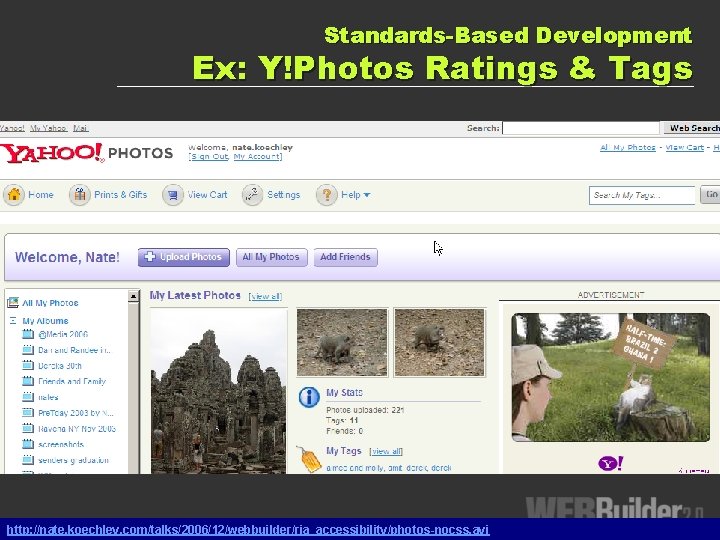The image size is (720, 540).
Task: Click the Help question mark icon
Action: 326,195
